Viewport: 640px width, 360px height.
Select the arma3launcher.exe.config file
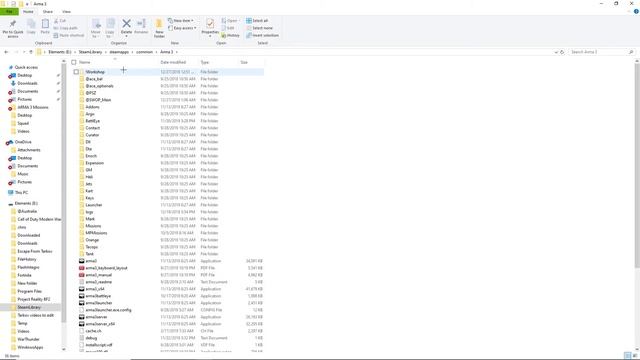pos(108,310)
